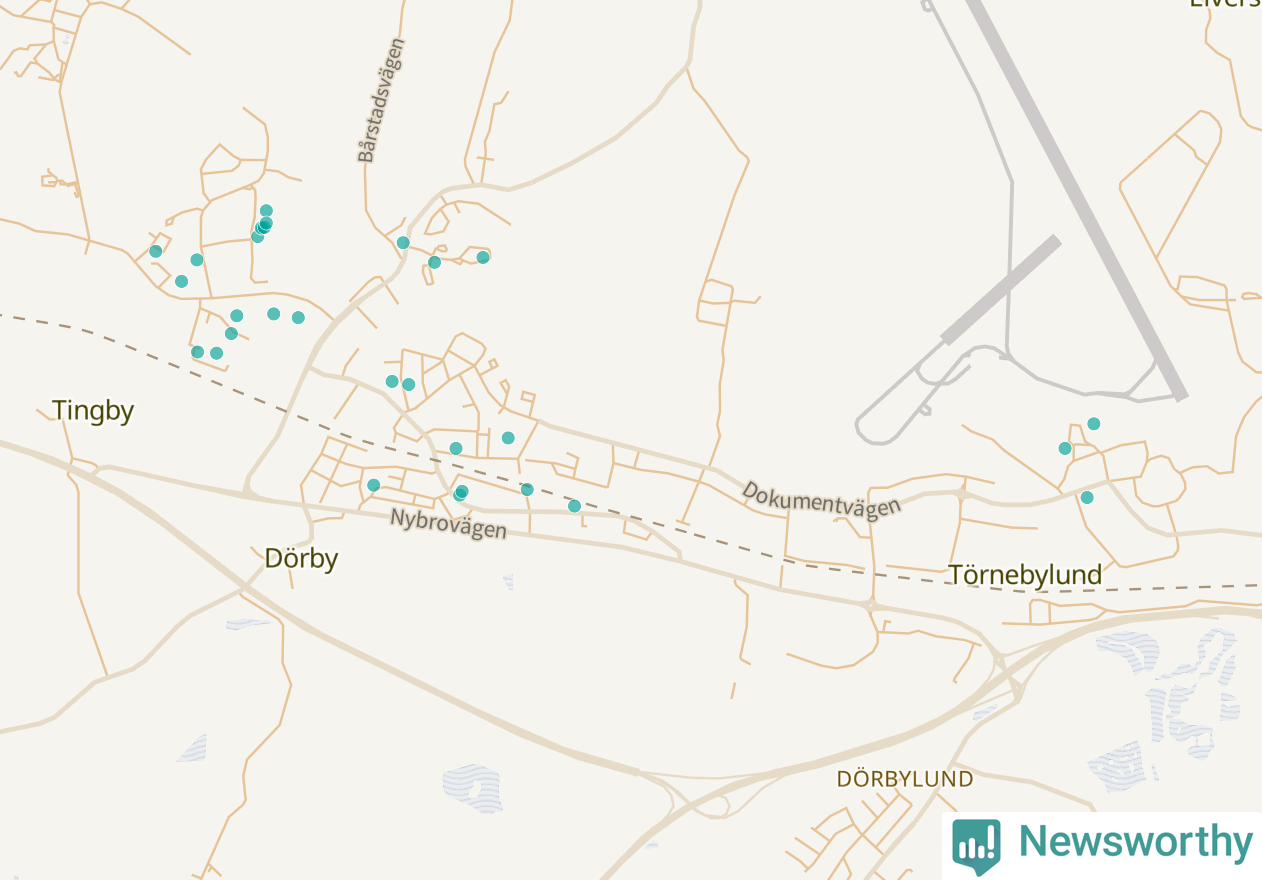Click the long airport runway strip
The width and height of the screenshot is (1262, 880).
(1077, 199)
